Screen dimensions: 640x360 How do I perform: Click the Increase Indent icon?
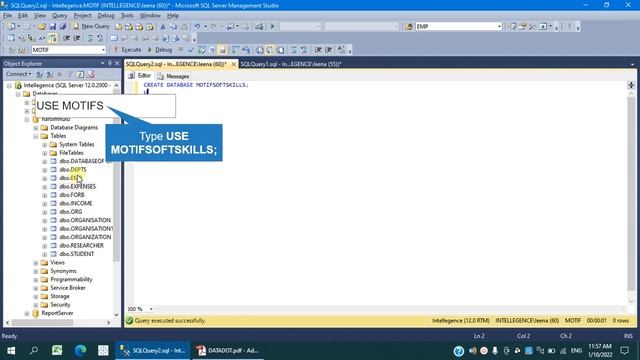pyautogui.click(x=329, y=50)
